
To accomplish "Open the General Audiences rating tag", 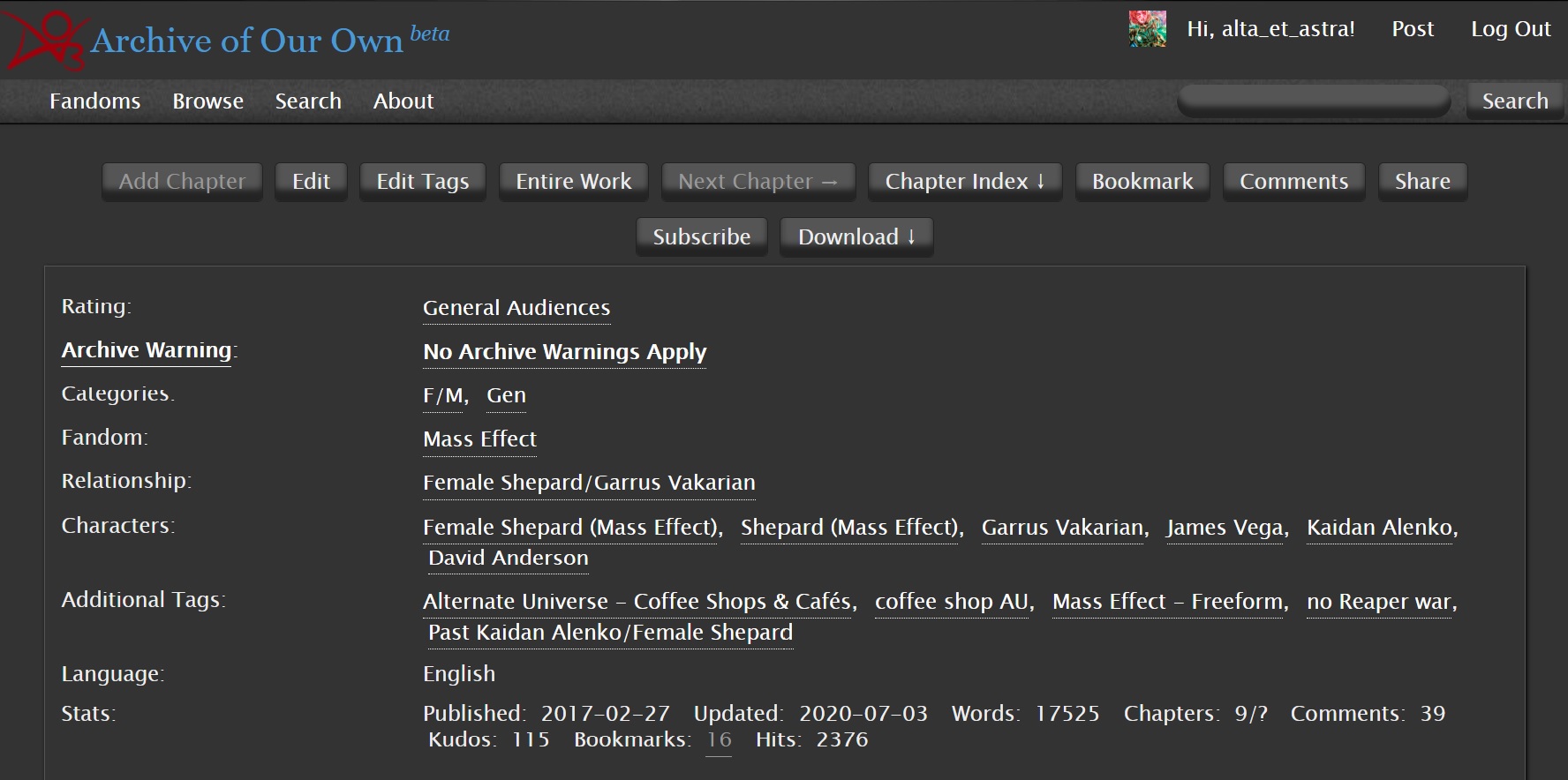I will pos(516,308).
